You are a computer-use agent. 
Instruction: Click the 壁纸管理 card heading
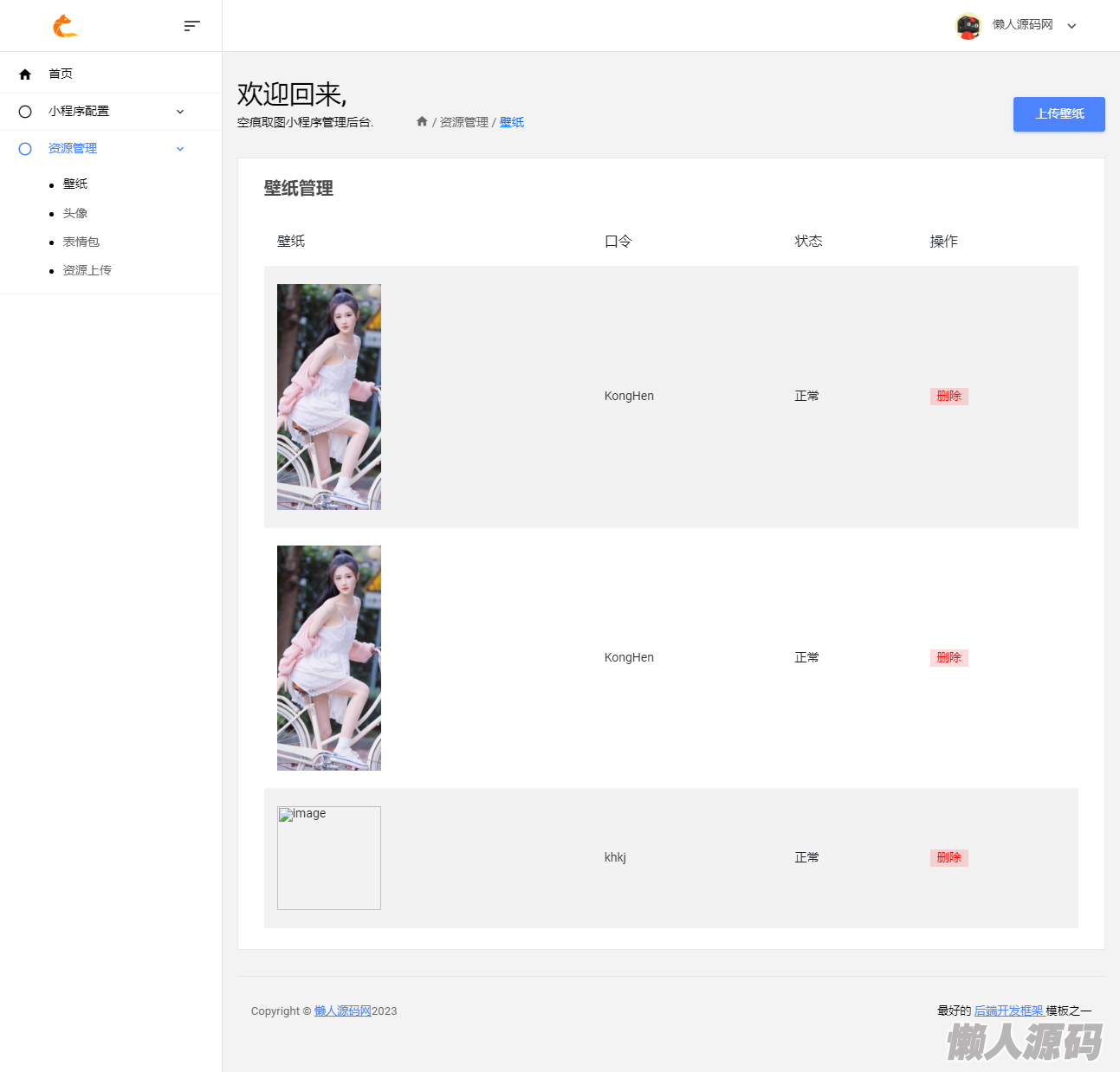pos(299,189)
